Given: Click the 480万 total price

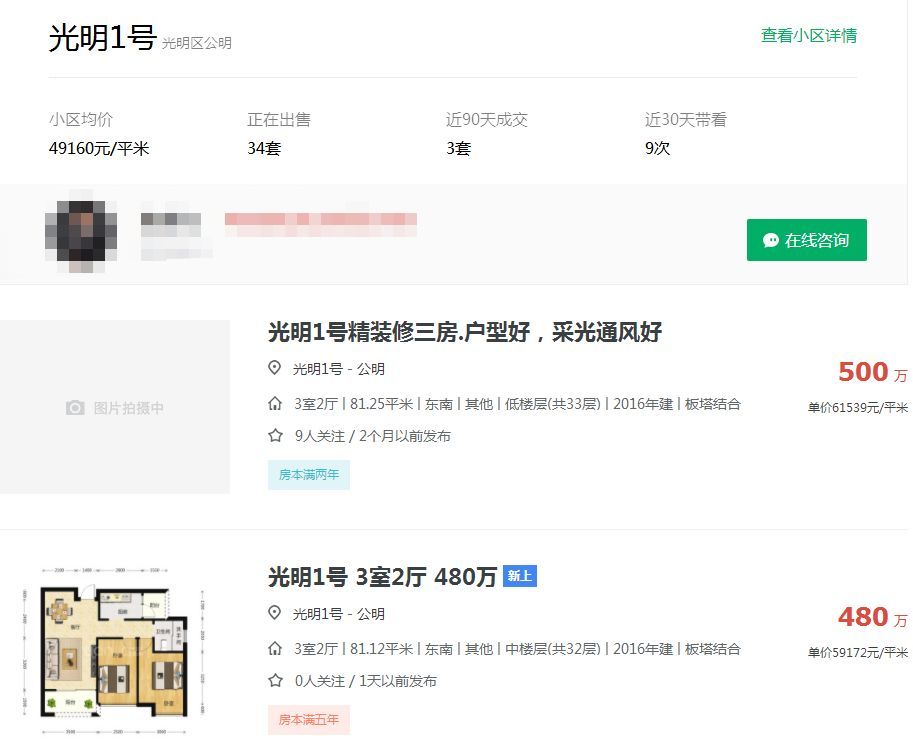Looking at the screenshot, I should [x=872, y=617].
